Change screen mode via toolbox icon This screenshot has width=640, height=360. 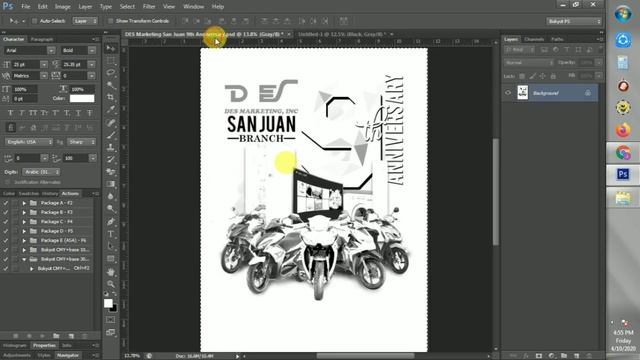pyautogui.click(x=111, y=333)
